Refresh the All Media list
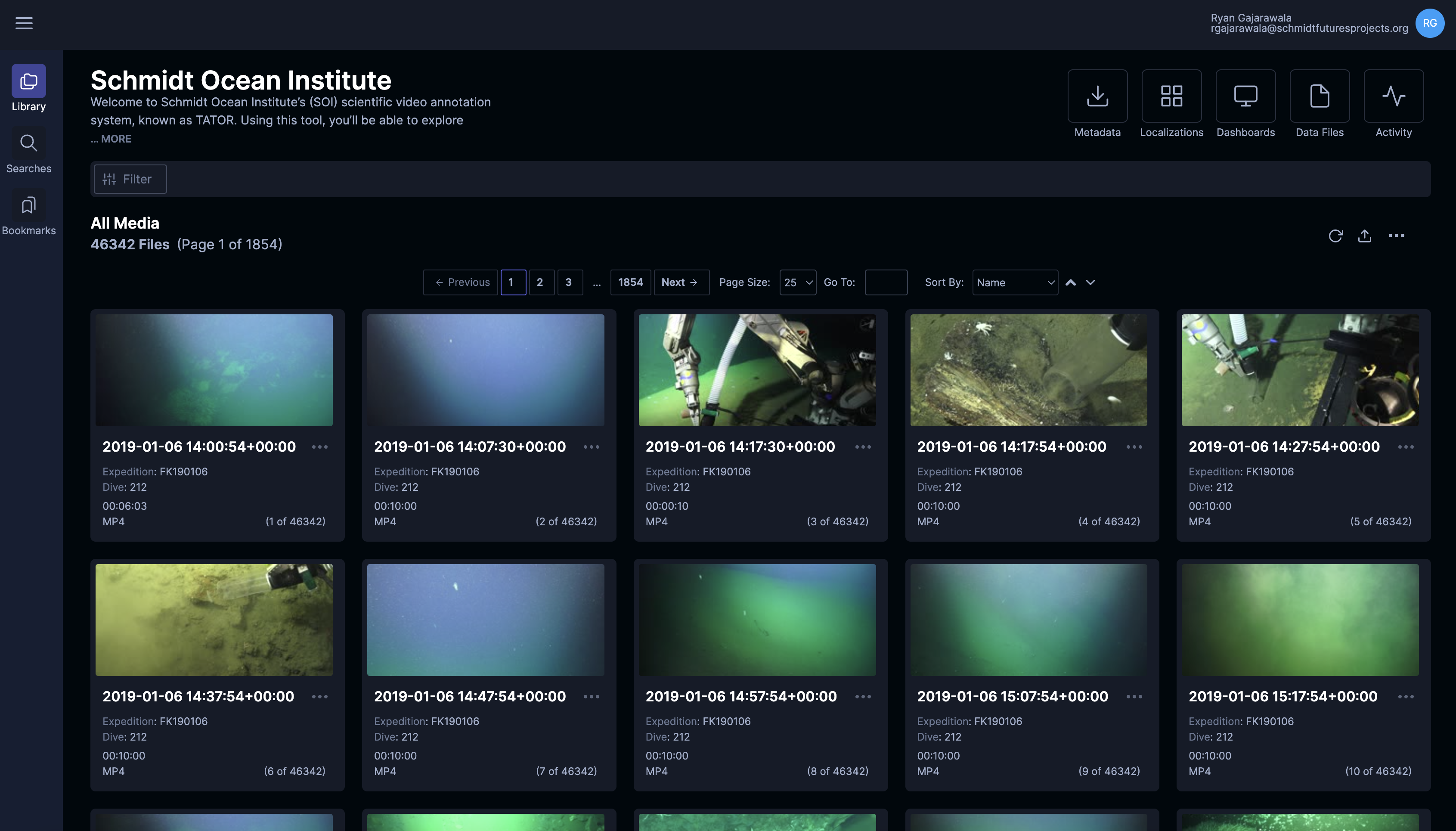This screenshot has width=1456, height=831. pos(1335,236)
